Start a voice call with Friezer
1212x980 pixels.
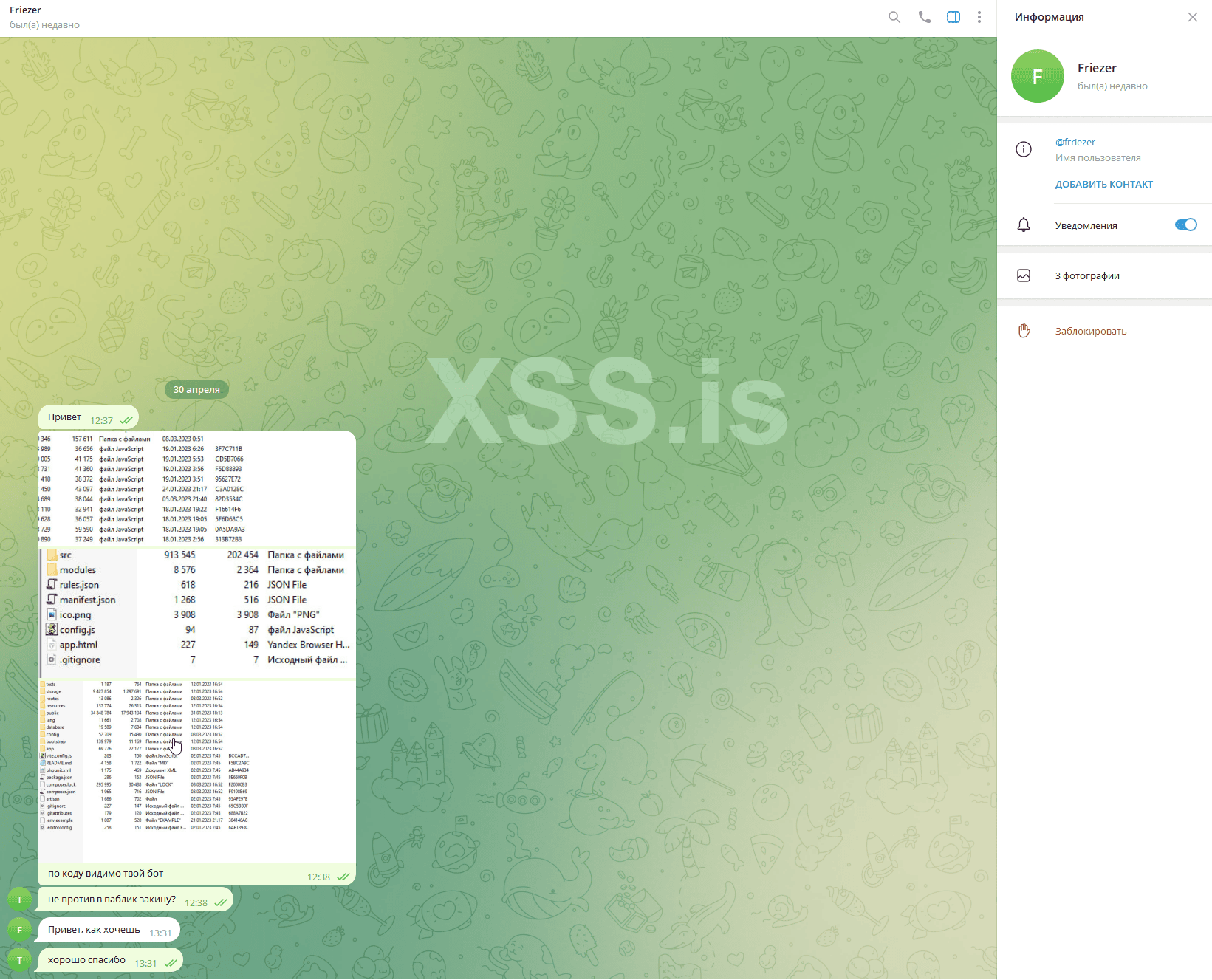924,17
